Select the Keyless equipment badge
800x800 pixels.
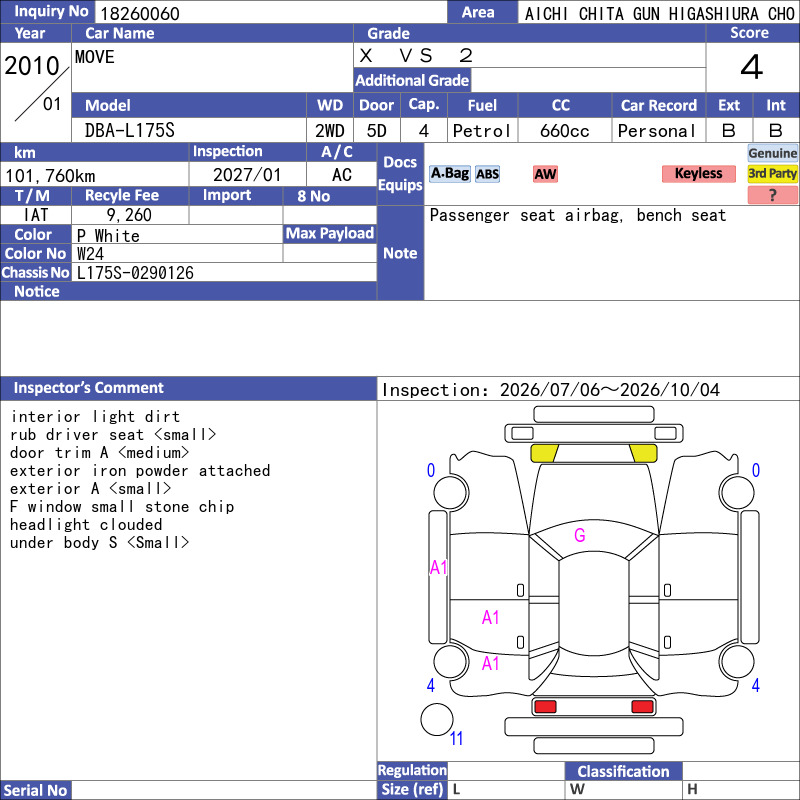point(698,173)
